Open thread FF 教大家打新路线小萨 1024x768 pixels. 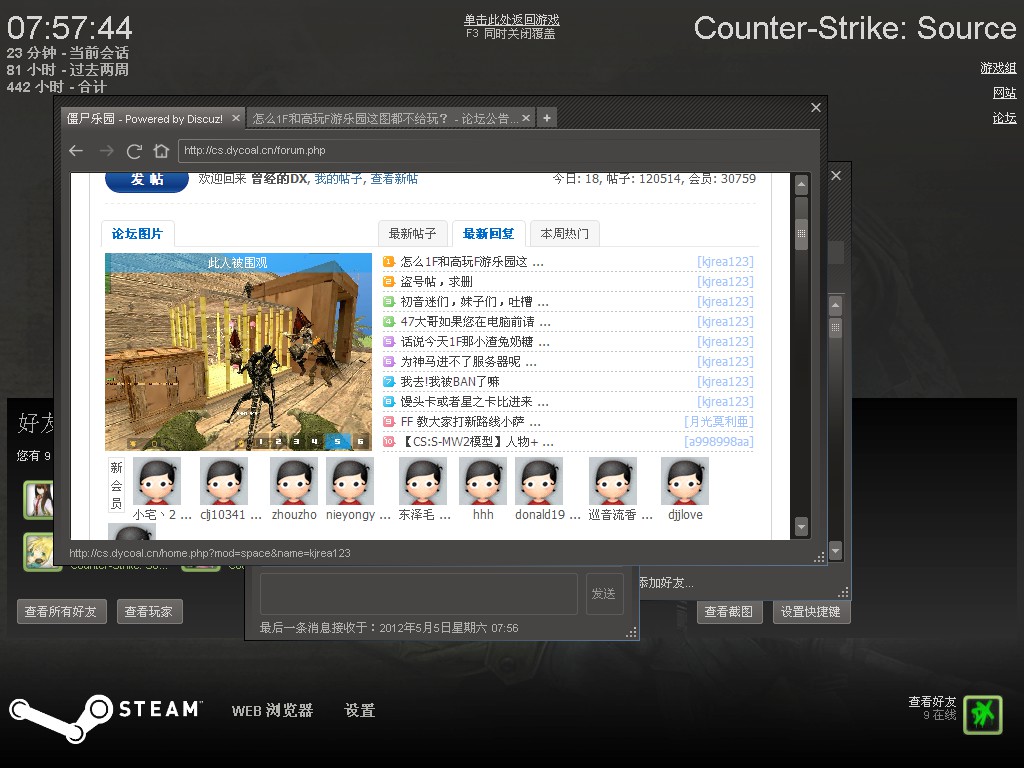[x=471, y=422]
